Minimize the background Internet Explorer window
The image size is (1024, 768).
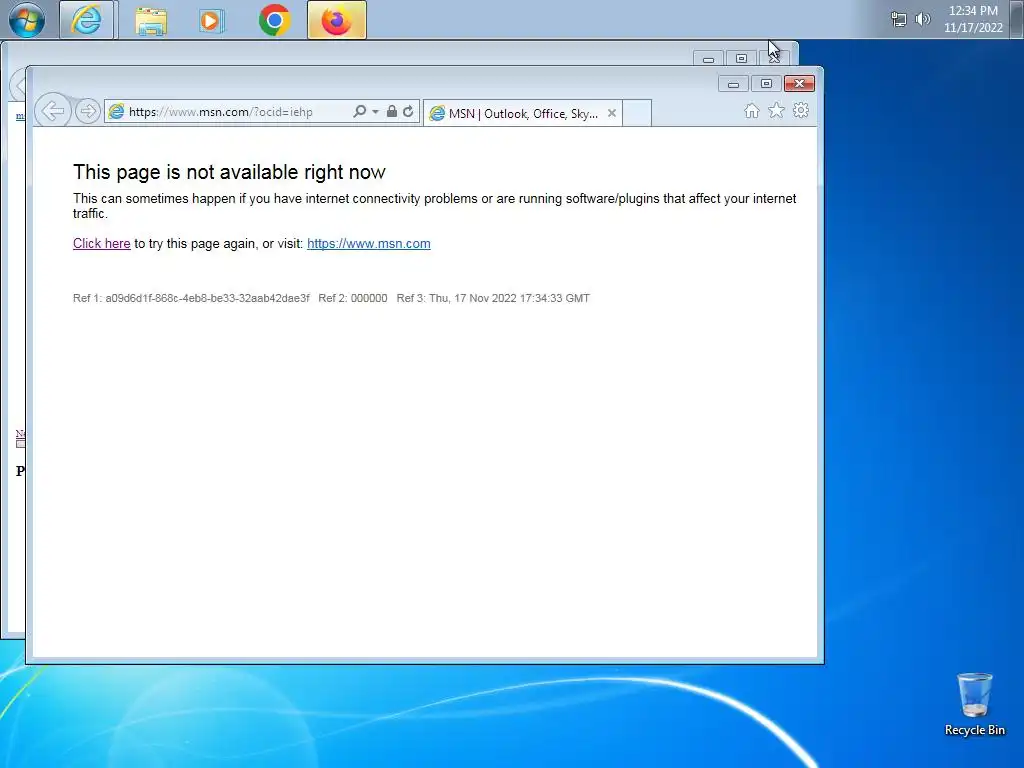708,59
